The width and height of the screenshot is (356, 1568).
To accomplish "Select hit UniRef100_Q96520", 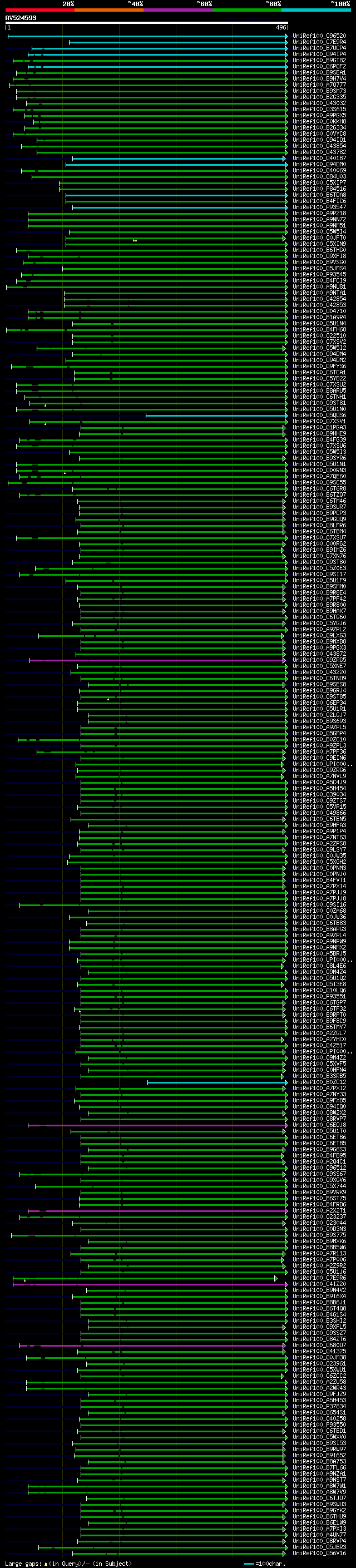I will tap(319, 36).
